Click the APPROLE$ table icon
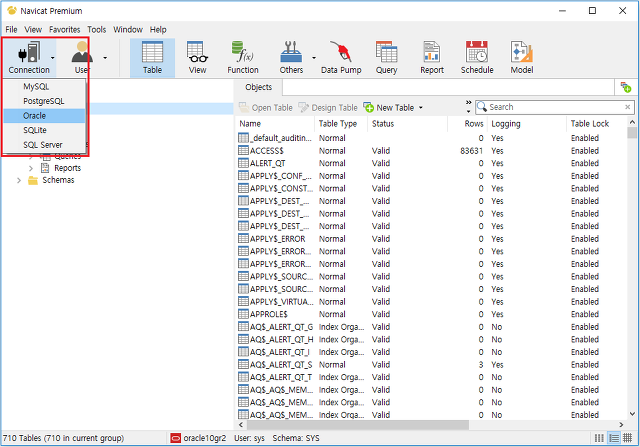This screenshot has width=640, height=447. pos(243,314)
